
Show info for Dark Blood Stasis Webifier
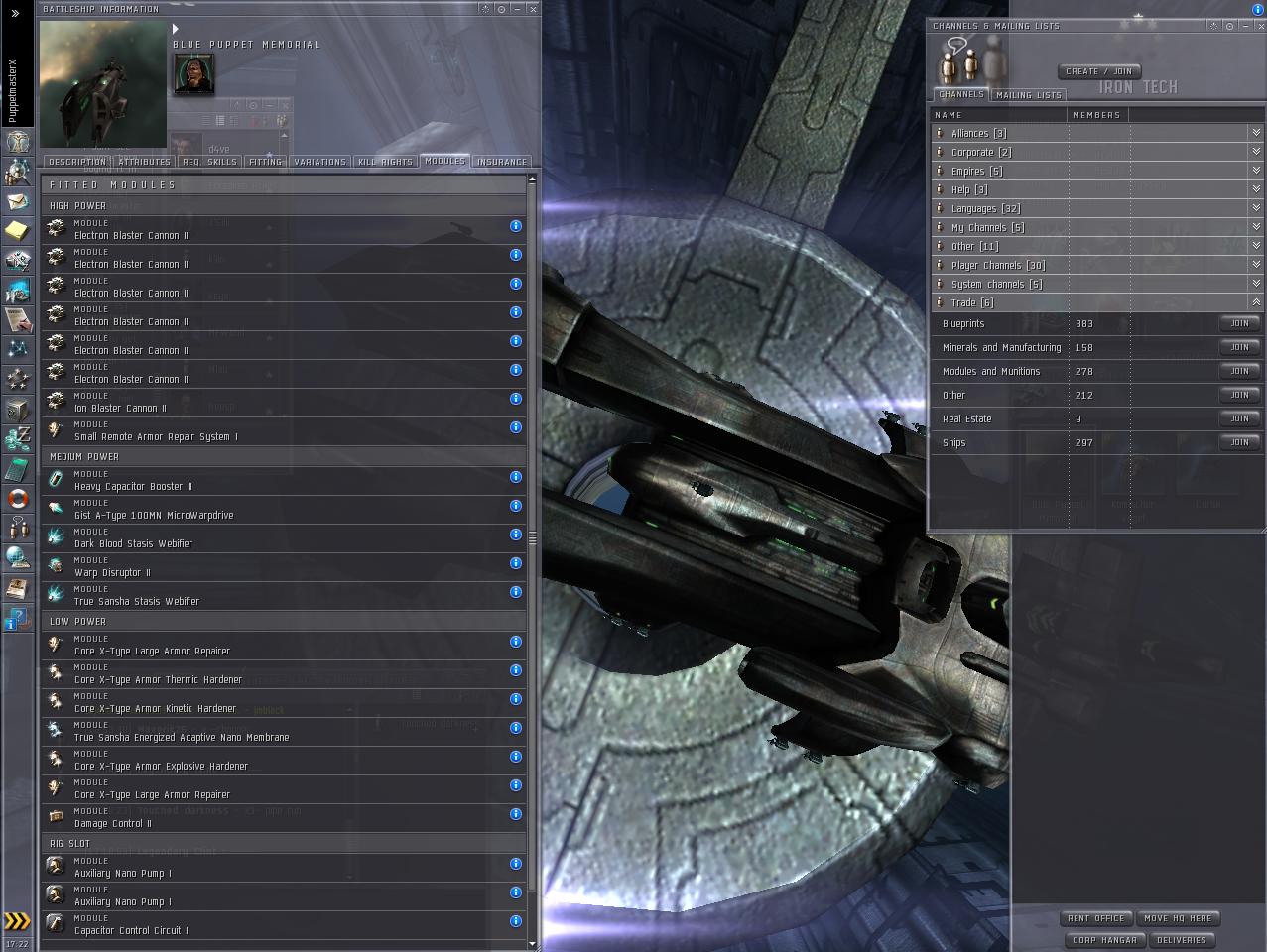516,535
